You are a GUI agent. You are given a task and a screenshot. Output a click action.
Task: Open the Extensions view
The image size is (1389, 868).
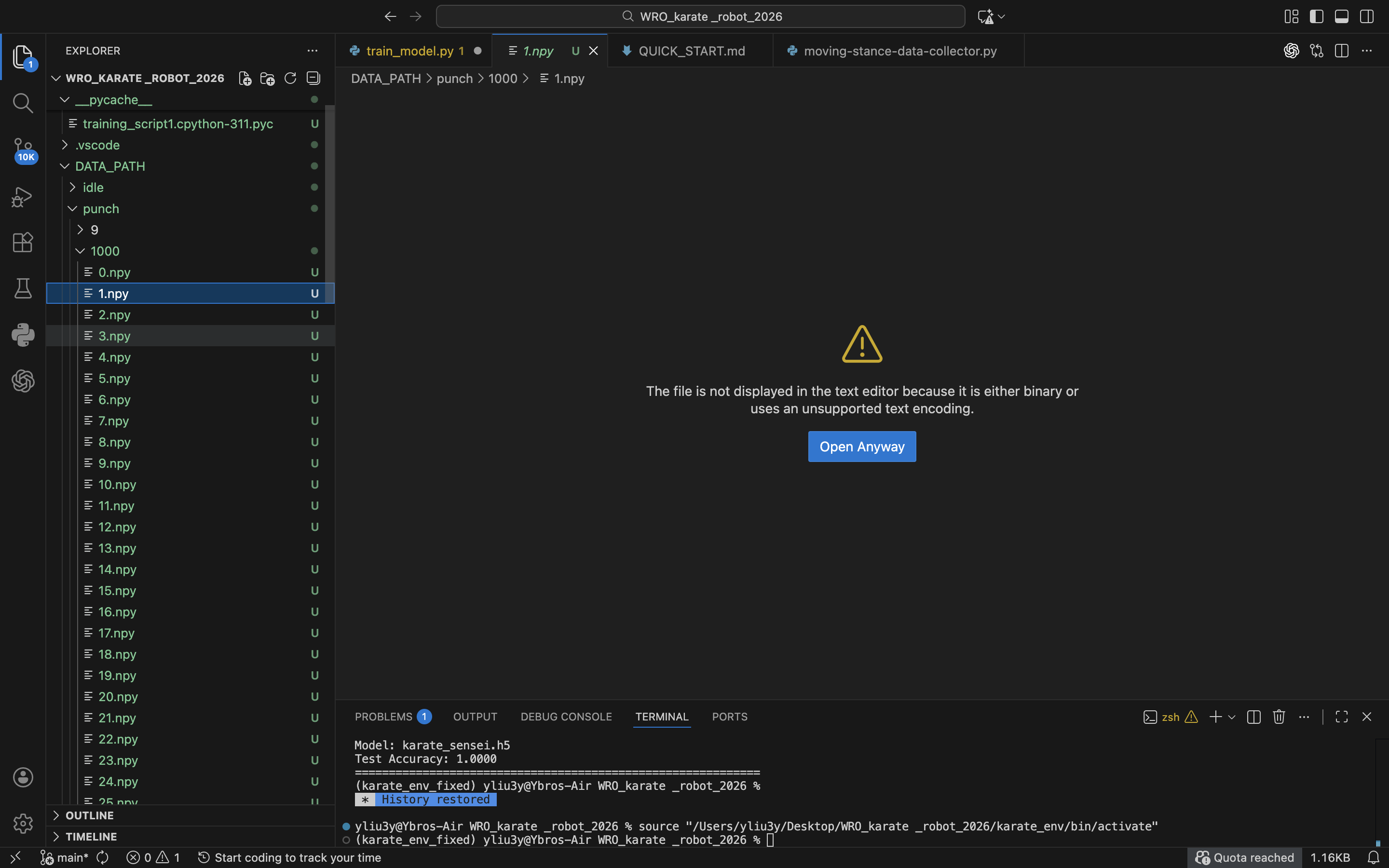(x=23, y=242)
